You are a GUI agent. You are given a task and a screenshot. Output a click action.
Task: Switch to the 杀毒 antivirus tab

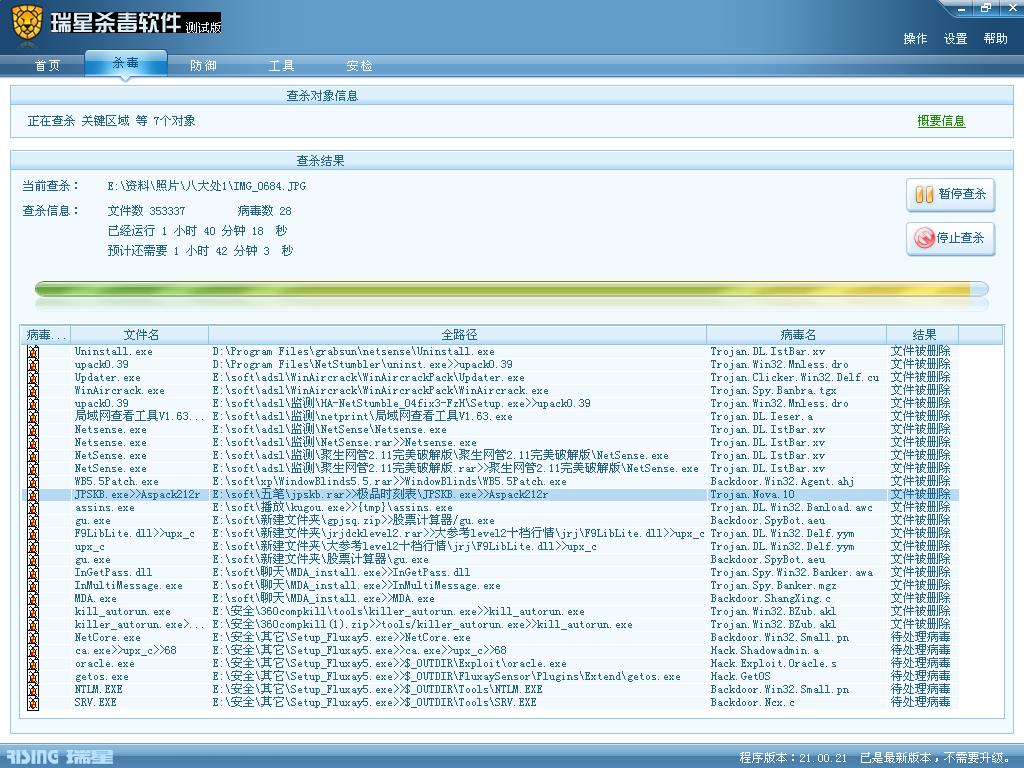tap(125, 63)
